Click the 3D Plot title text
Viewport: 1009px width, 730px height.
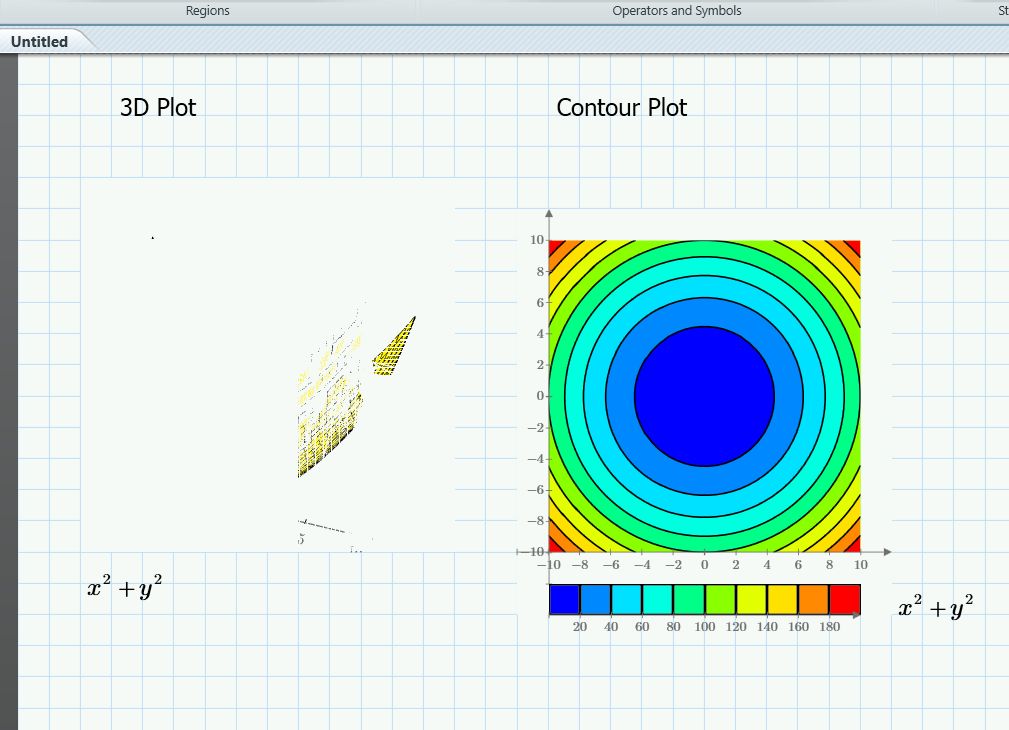coord(157,107)
